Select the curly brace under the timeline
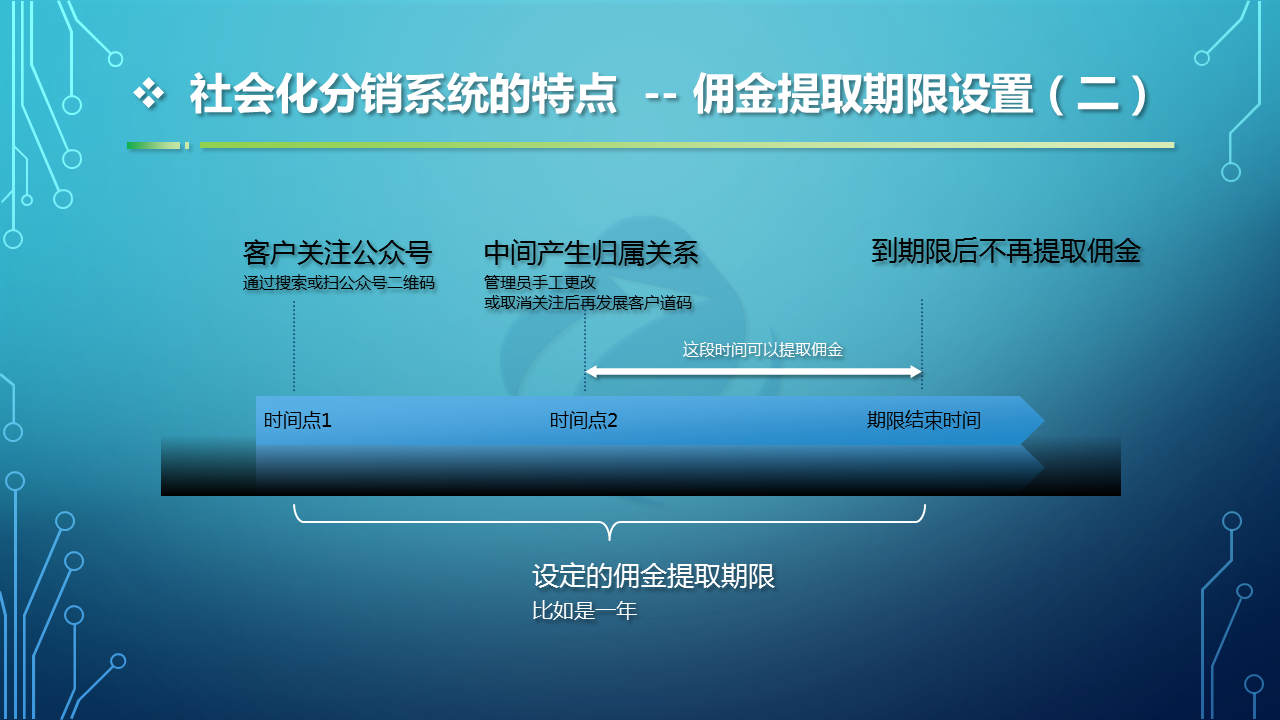The image size is (1280, 720). [x=609, y=519]
